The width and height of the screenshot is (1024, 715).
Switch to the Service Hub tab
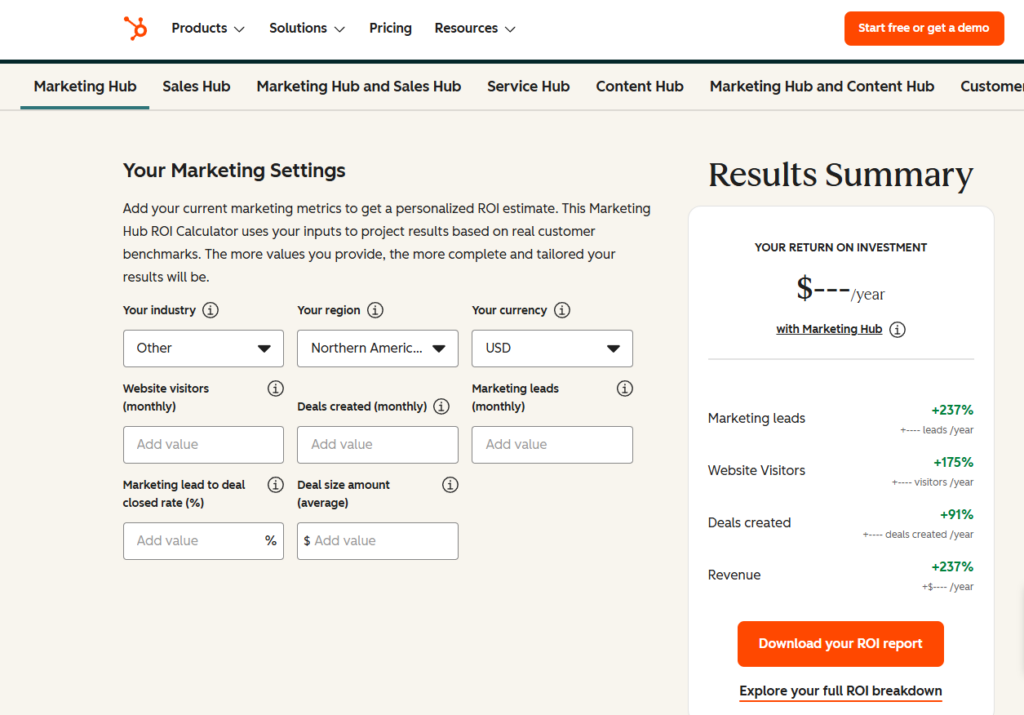tap(528, 86)
